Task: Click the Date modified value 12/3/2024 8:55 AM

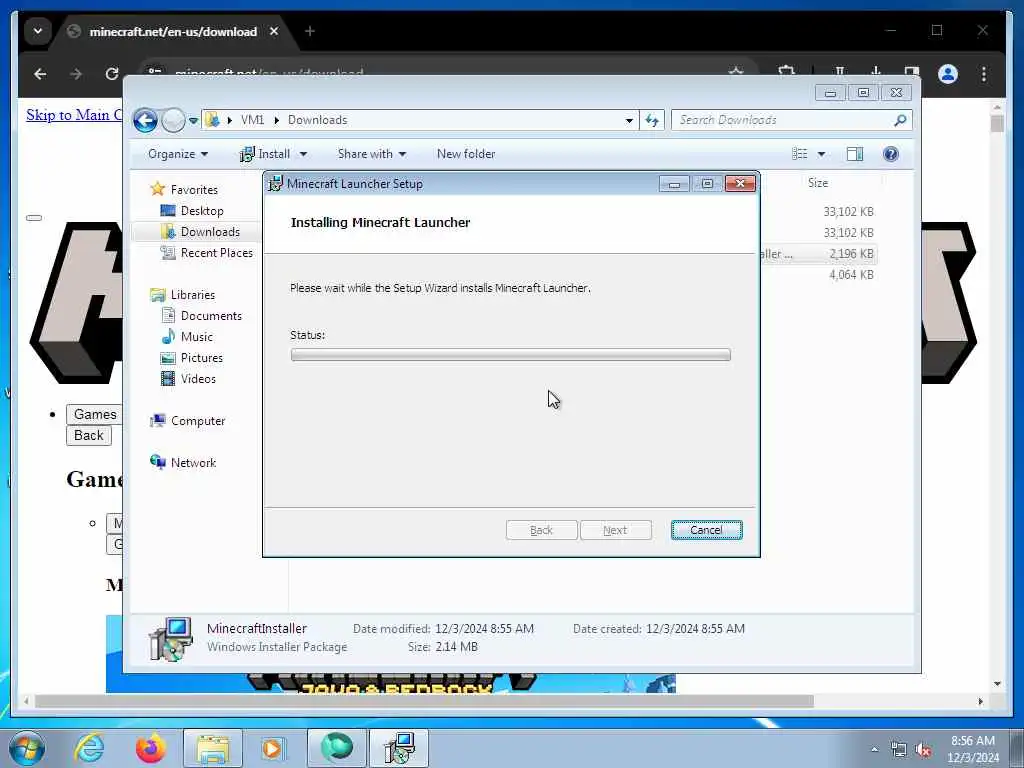Action: point(484,629)
